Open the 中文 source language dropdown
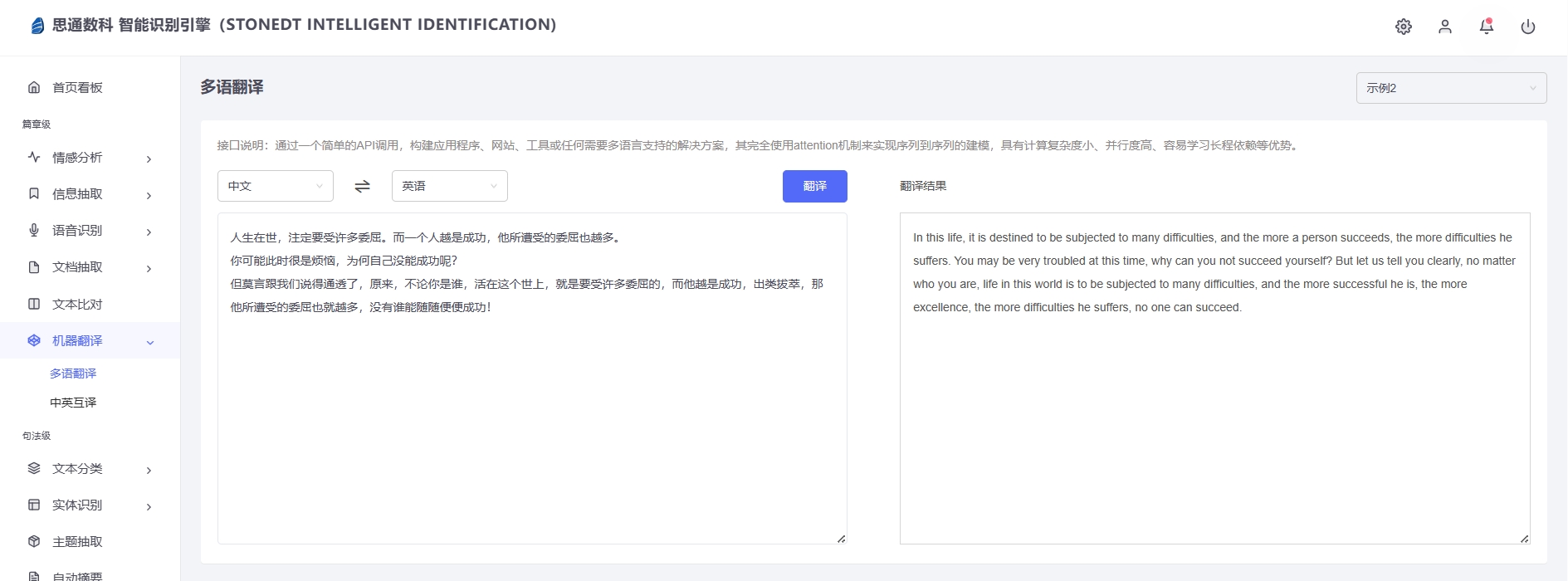Image resolution: width=1568 pixels, height=581 pixels. pyautogui.click(x=275, y=187)
